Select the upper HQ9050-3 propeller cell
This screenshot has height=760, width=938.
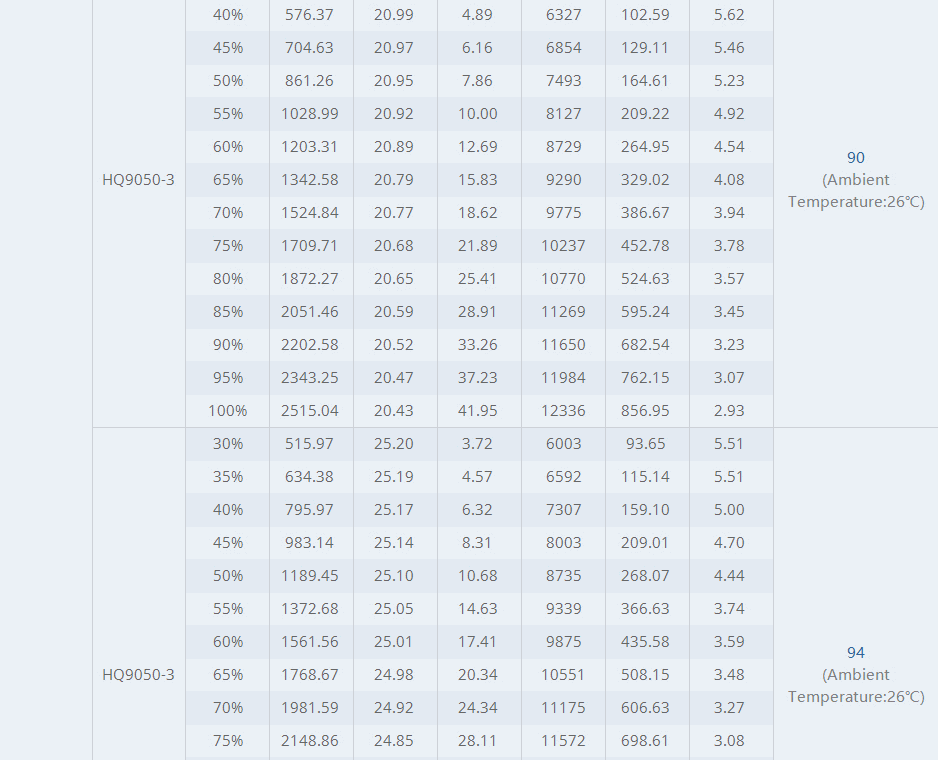point(138,180)
